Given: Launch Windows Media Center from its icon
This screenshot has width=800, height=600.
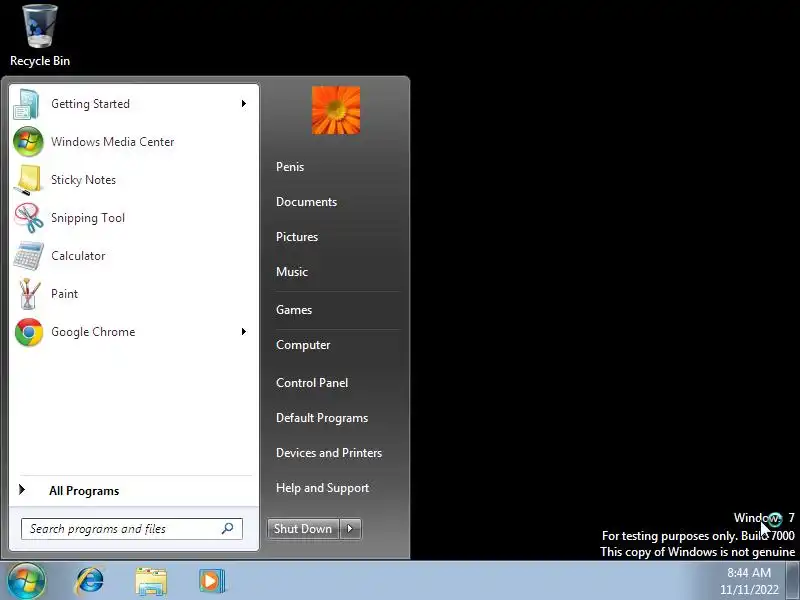Looking at the screenshot, I should click(28, 142).
